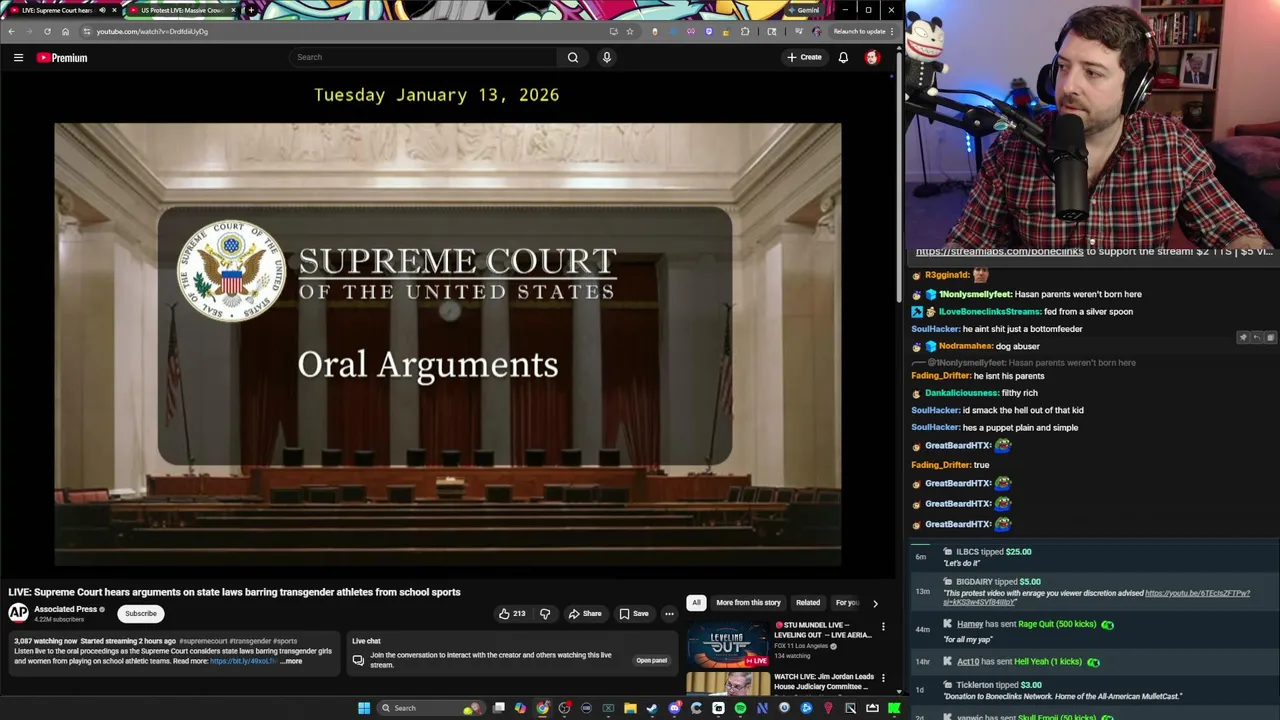Switch to the US Protest LIVE tab
The height and width of the screenshot is (720, 1280).
click(182, 10)
